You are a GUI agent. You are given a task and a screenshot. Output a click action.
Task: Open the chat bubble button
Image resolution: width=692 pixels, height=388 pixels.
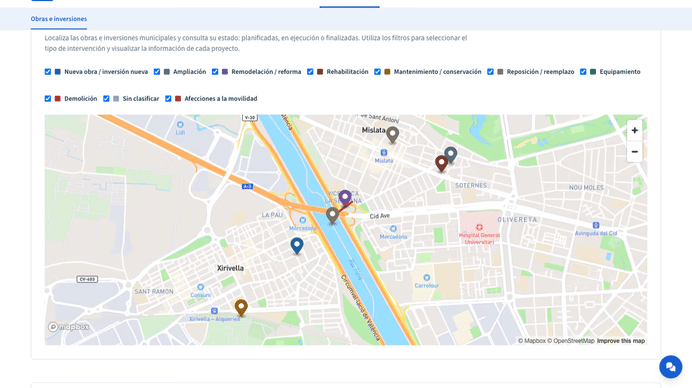pyautogui.click(x=670, y=367)
